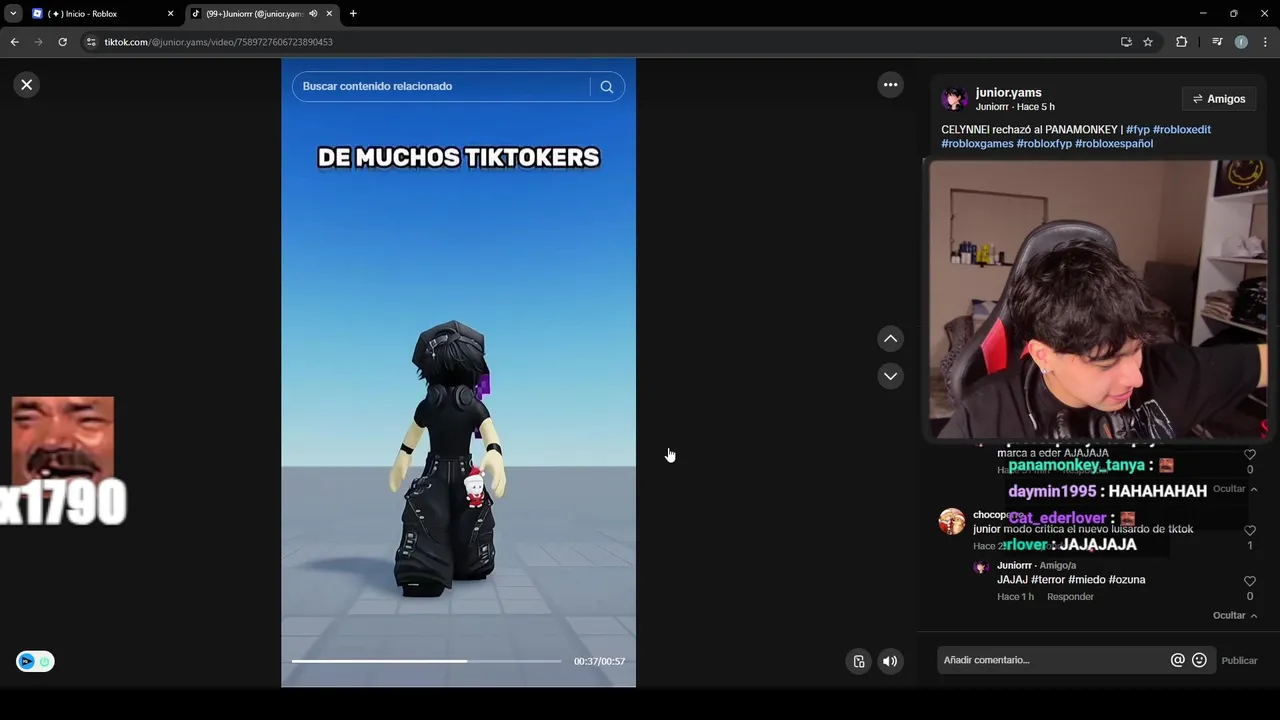Open the media controls music icon
The width and height of the screenshot is (1280, 720).
(x=1217, y=42)
